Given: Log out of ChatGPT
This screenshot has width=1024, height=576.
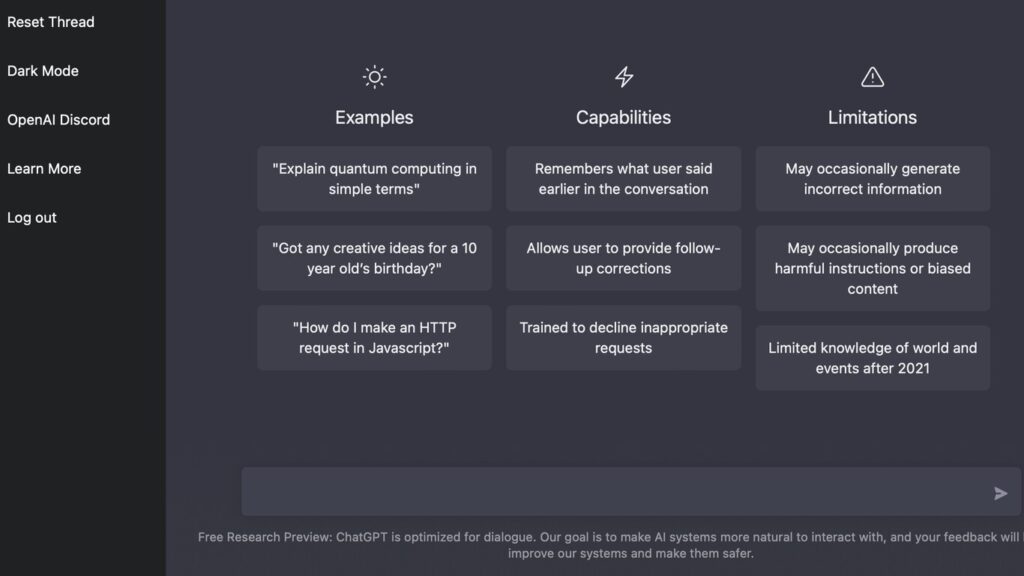Looking at the screenshot, I should pos(31,217).
